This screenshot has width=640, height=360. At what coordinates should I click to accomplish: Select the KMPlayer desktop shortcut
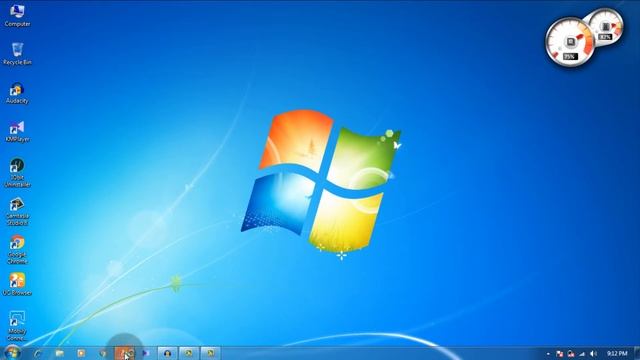[17, 131]
